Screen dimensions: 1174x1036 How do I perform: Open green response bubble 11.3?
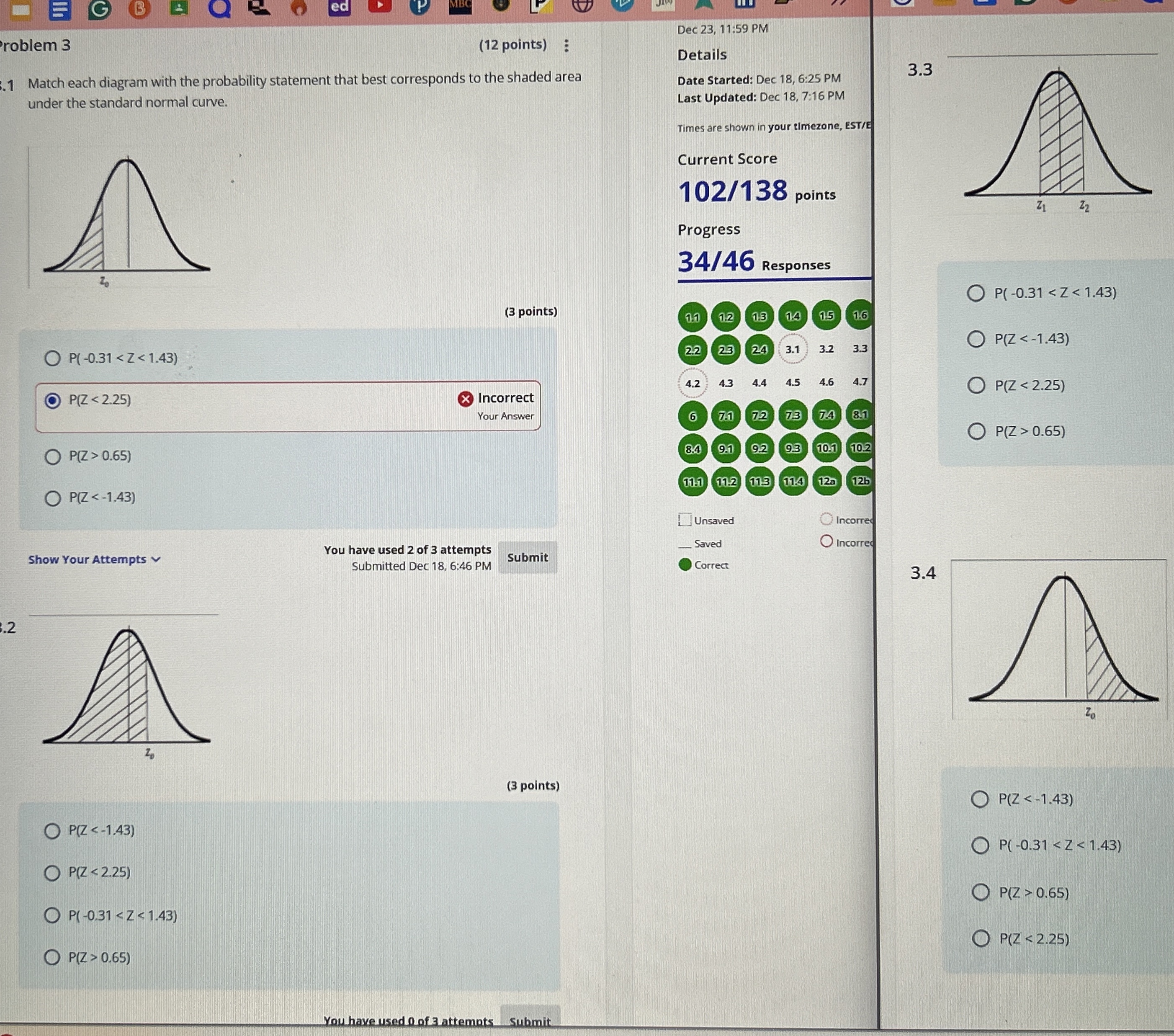[759, 482]
